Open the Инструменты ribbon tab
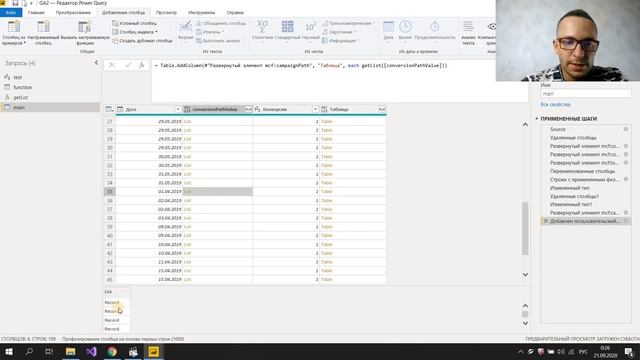Viewport: 640px width, 360px height. 202,13
